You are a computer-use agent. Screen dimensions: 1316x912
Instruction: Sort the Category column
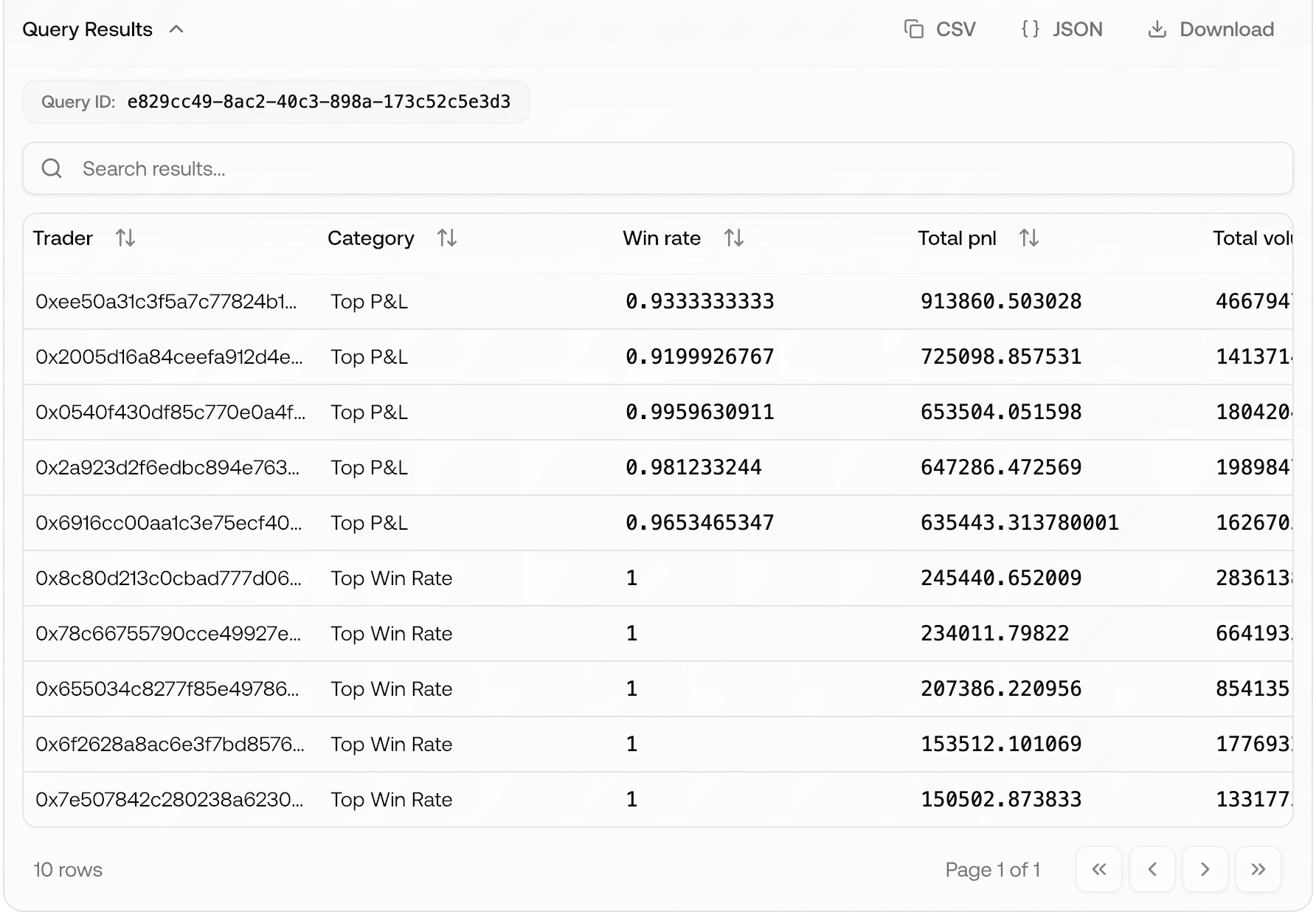point(446,238)
